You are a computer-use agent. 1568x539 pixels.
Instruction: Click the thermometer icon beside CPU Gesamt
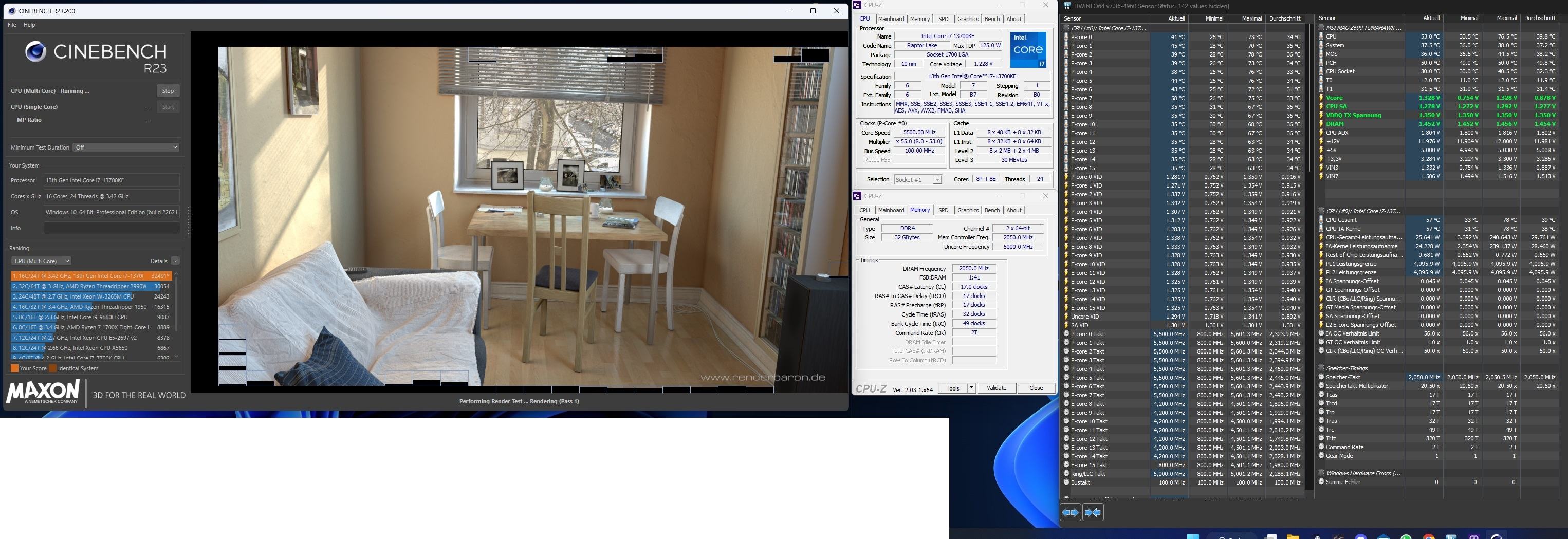1321,220
